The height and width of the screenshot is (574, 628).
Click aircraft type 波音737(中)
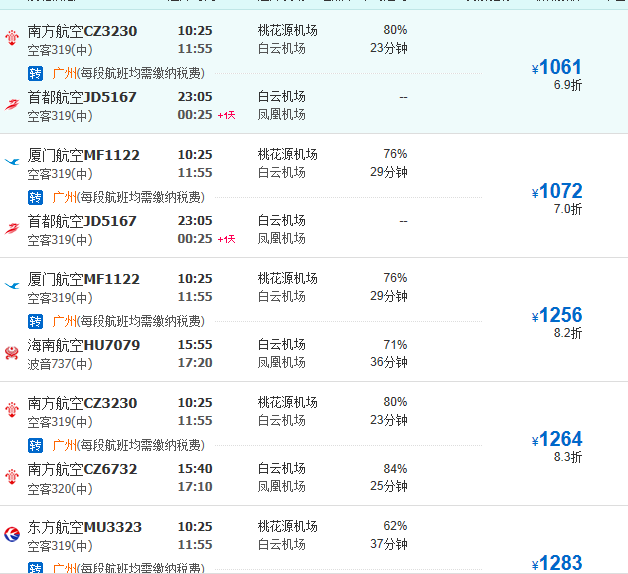[60, 364]
